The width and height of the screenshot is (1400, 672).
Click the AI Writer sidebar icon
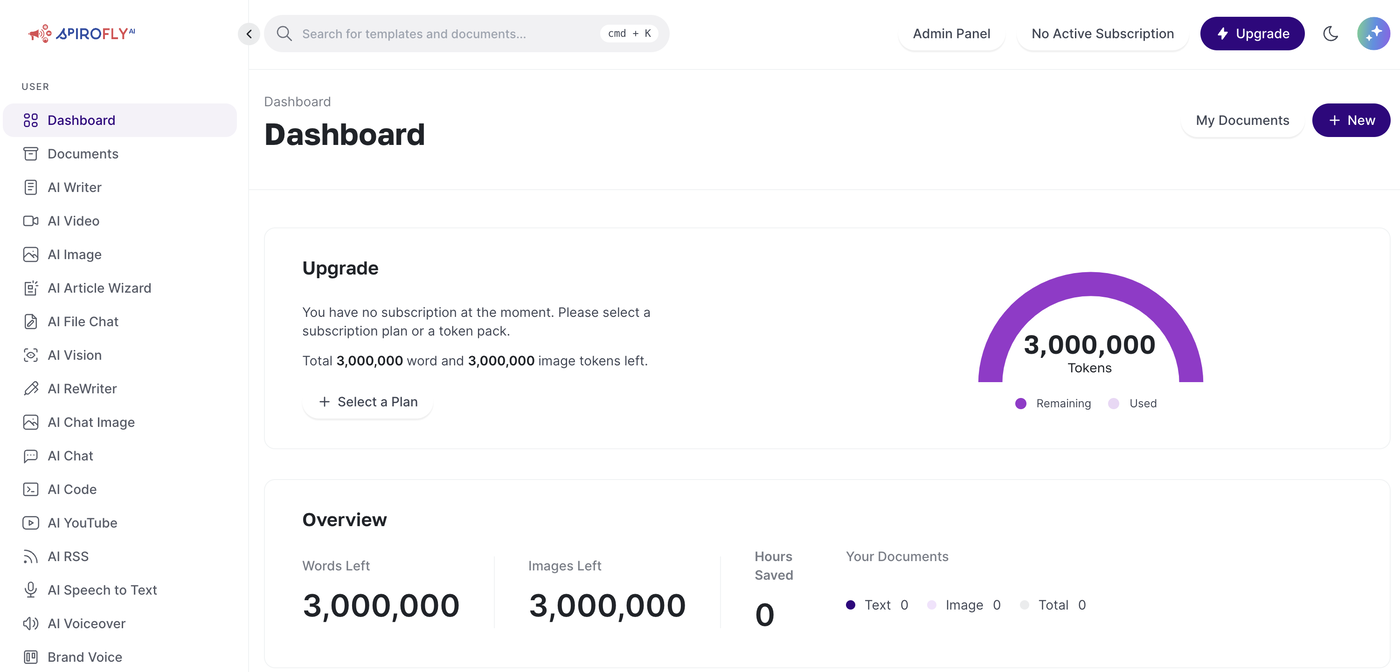coord(31,187)
